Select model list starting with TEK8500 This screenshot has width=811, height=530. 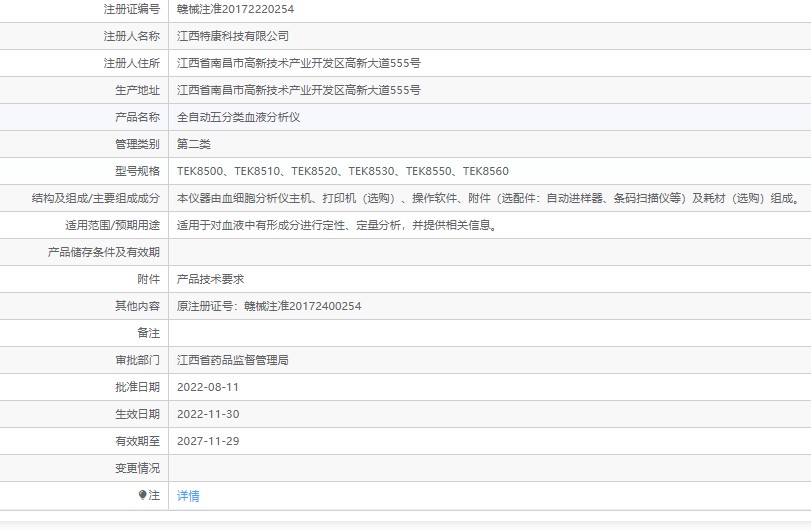(343, 171)
